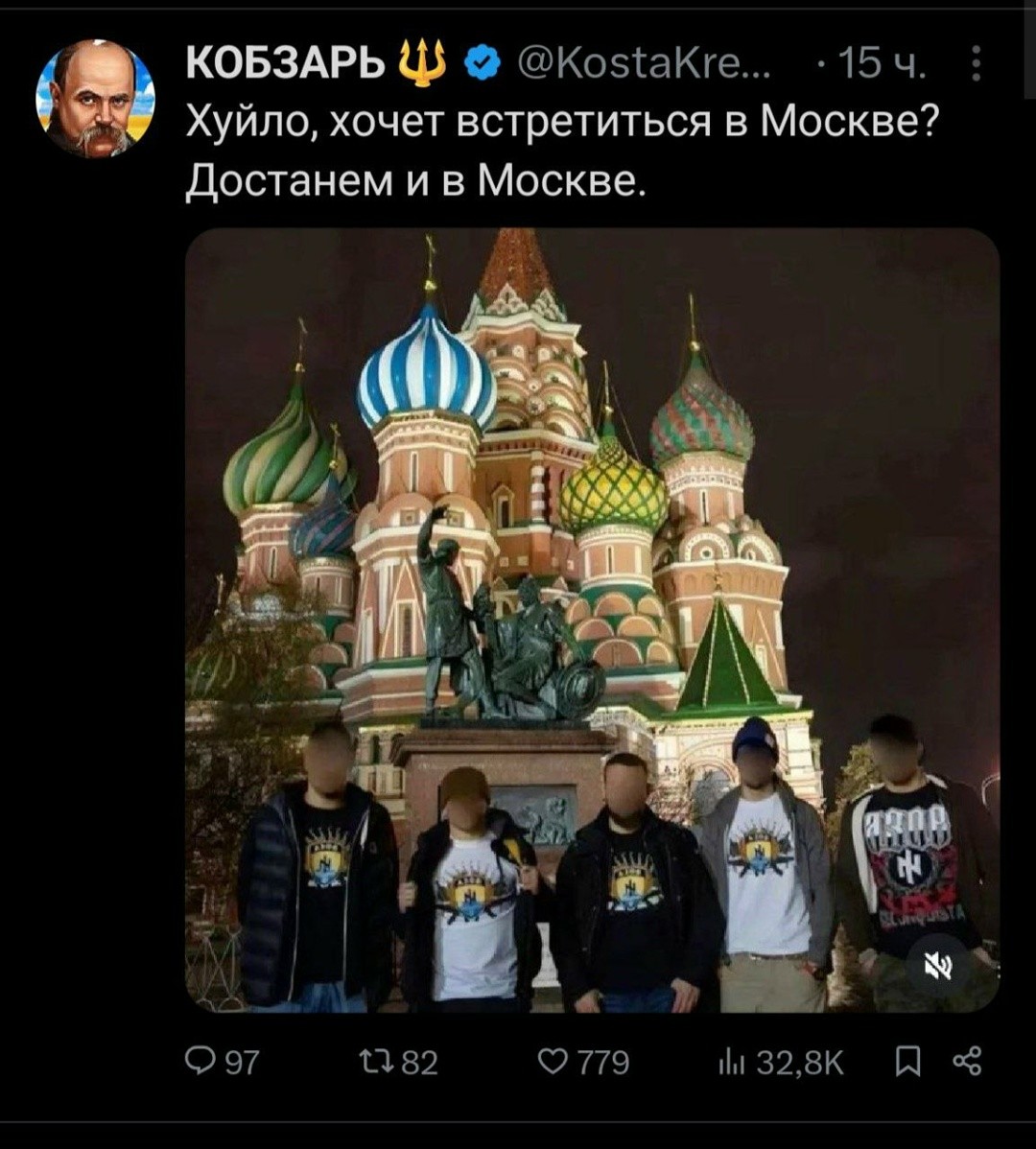The height and width of the screenshot is (1149, 1036).
Task: Click the like count 779
Action: click(x=603, y=1062)
